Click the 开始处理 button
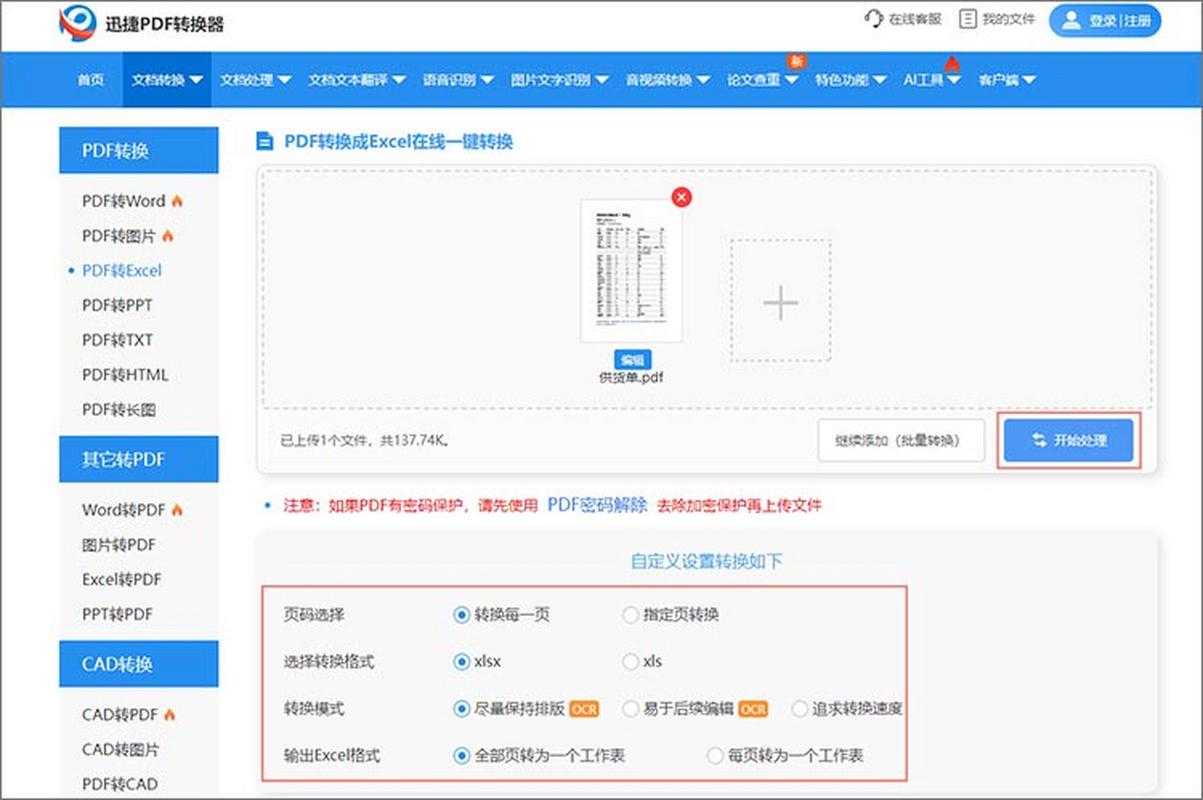 (1068, 439)
